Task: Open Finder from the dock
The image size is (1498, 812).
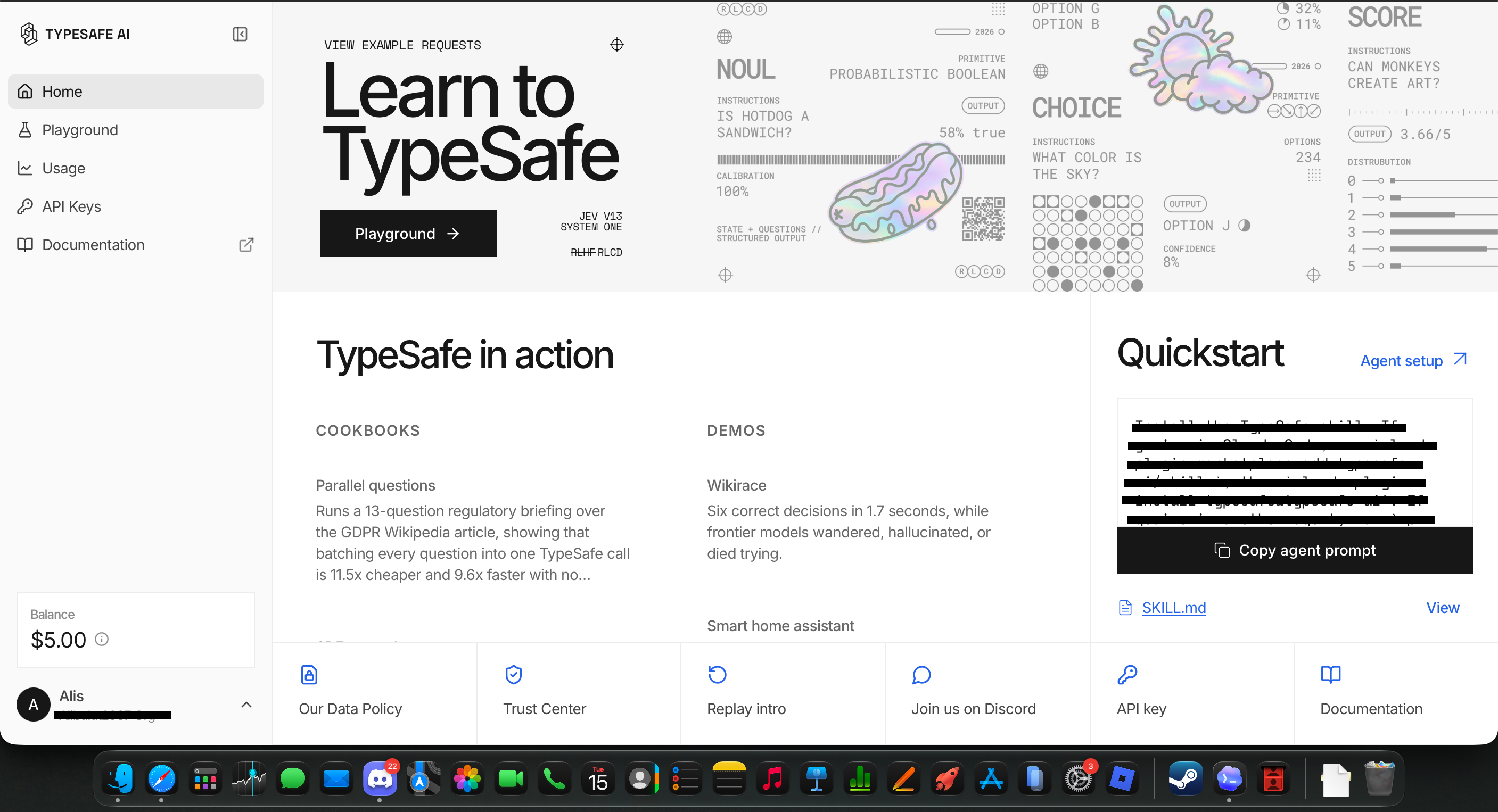Action: tap(118, 778)
